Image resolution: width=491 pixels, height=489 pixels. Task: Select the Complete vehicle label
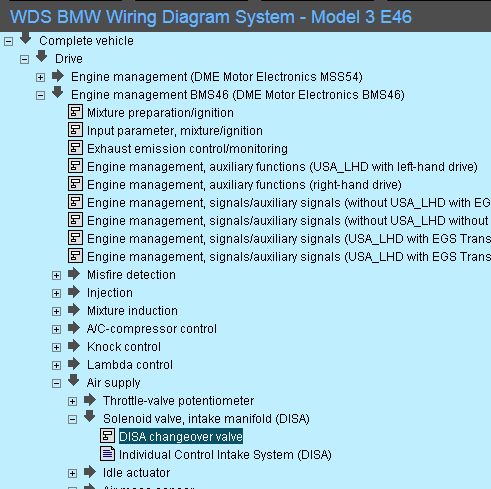pyautogui.click(x=86, y=41)
